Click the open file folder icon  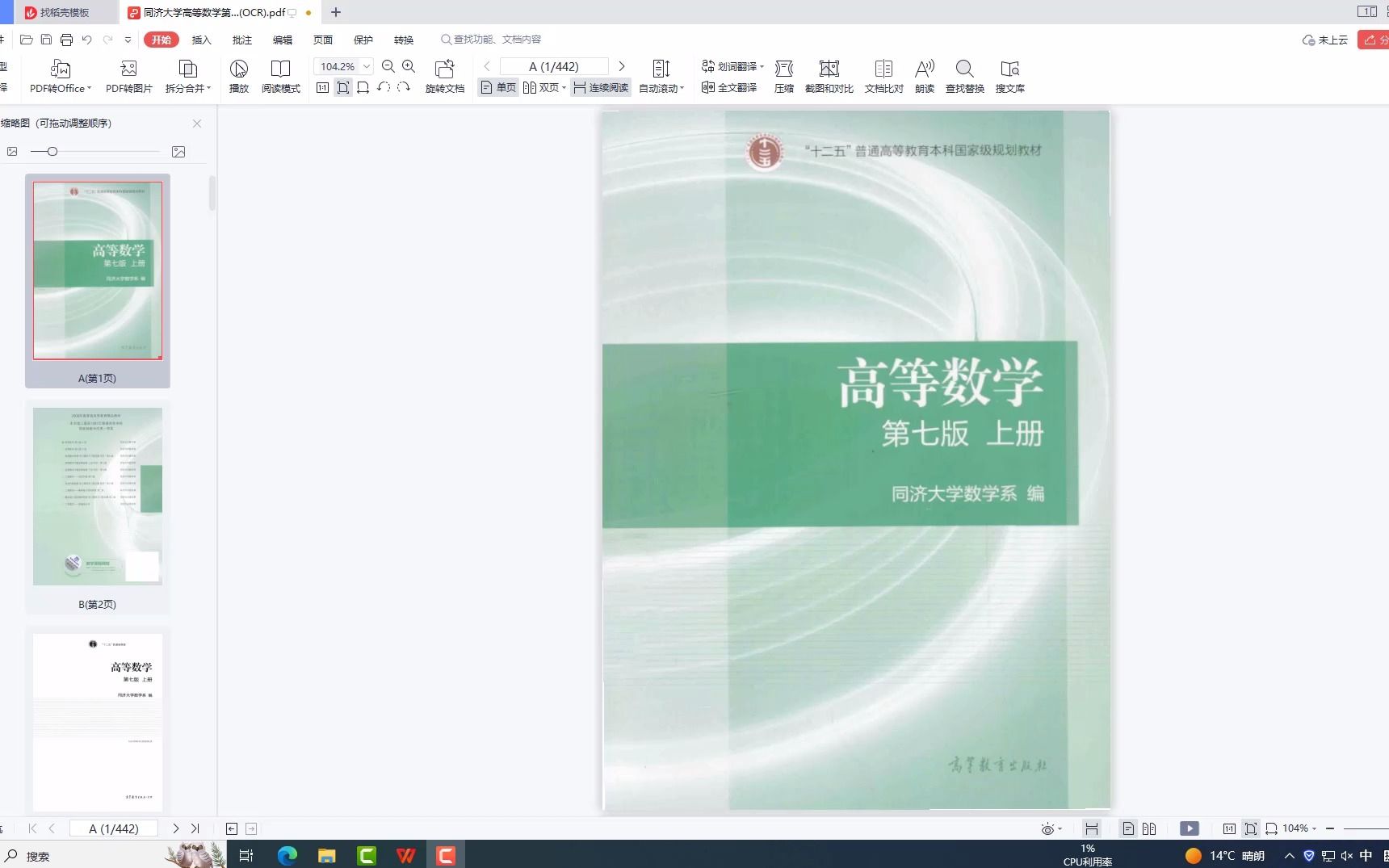click(x=27, y=40)
